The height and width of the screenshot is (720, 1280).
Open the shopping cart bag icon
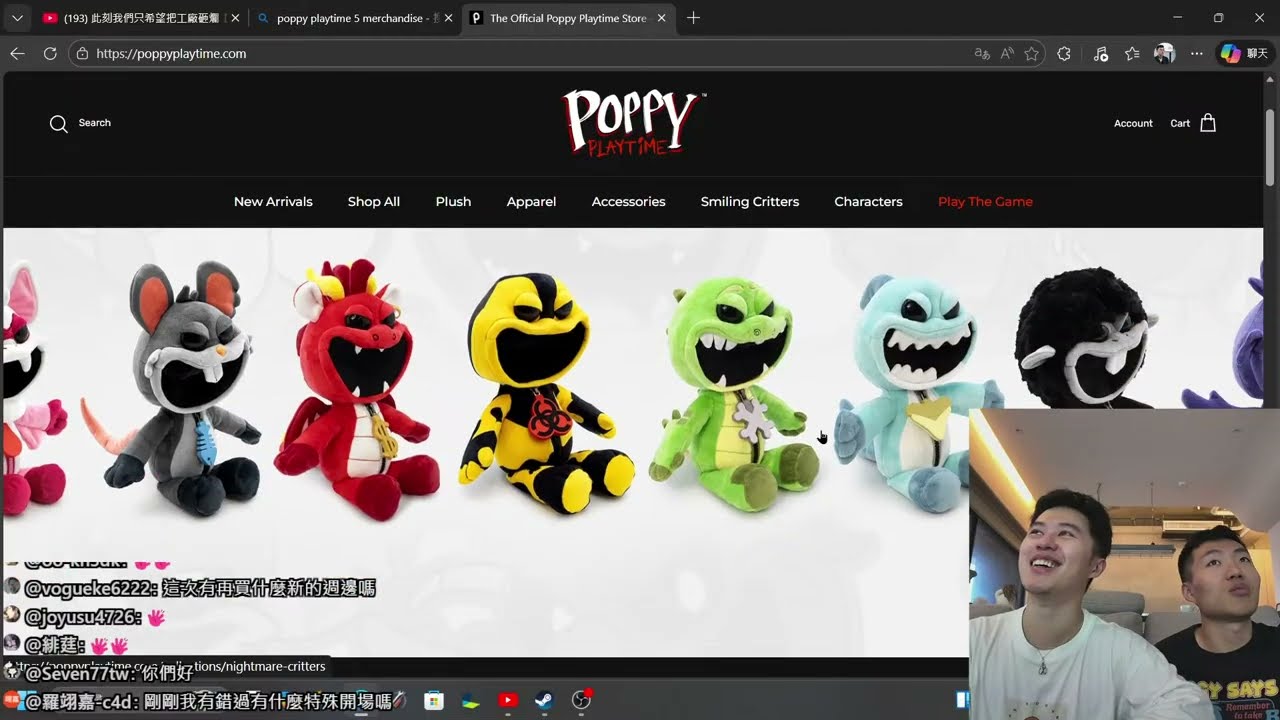(x=1208, y=123)
